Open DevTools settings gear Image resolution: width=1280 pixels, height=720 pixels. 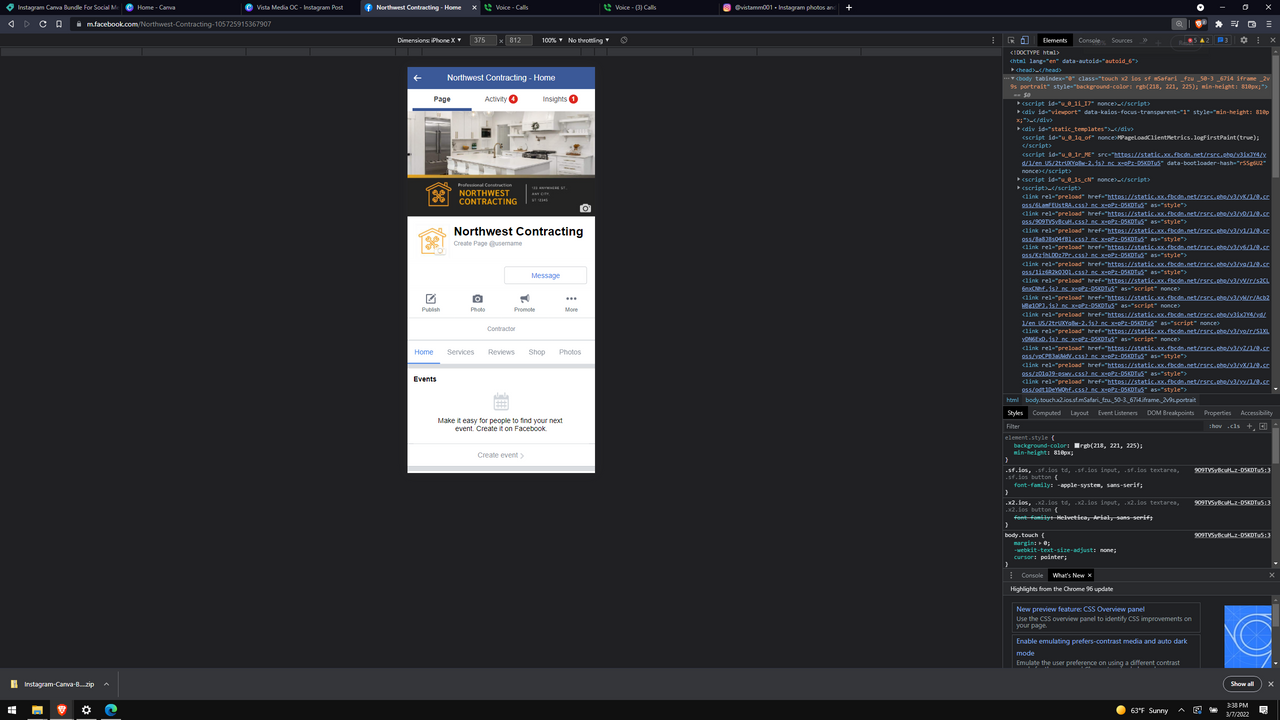(1244, 40)
